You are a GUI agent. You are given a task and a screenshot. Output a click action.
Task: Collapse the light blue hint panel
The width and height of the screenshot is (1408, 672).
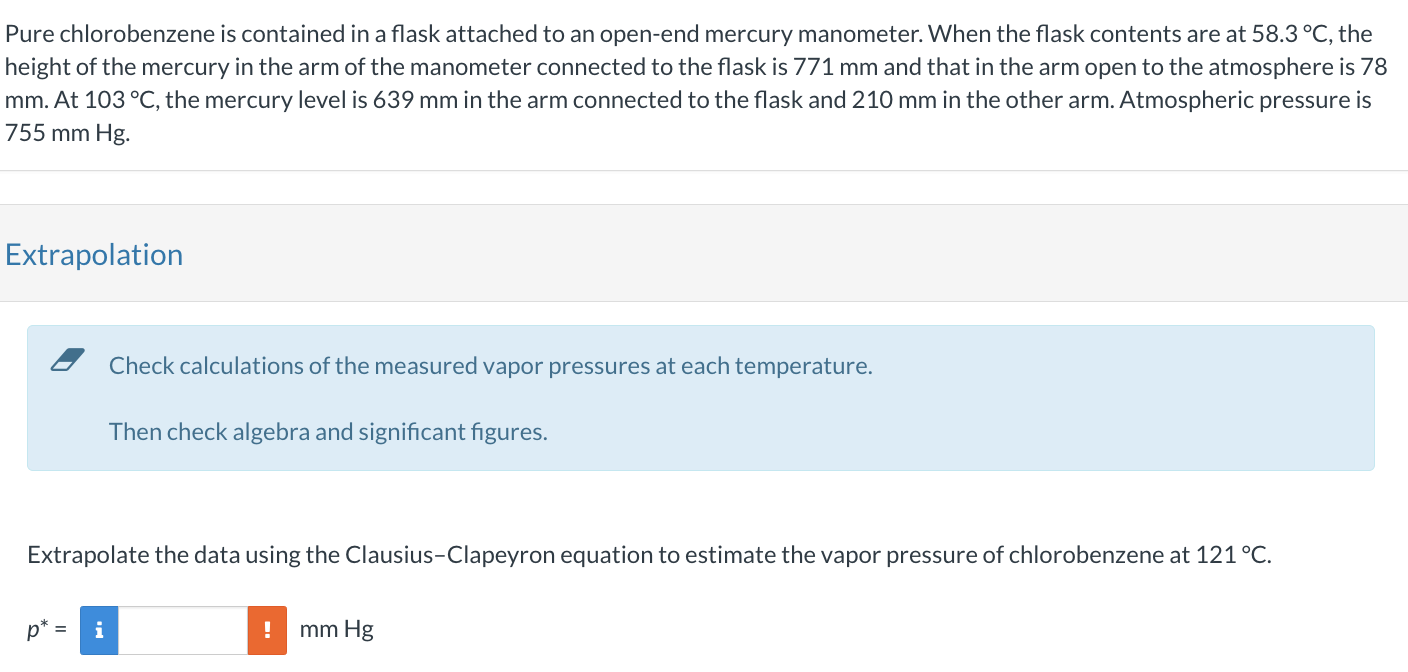pyautogui.click(x=700, y=397)
